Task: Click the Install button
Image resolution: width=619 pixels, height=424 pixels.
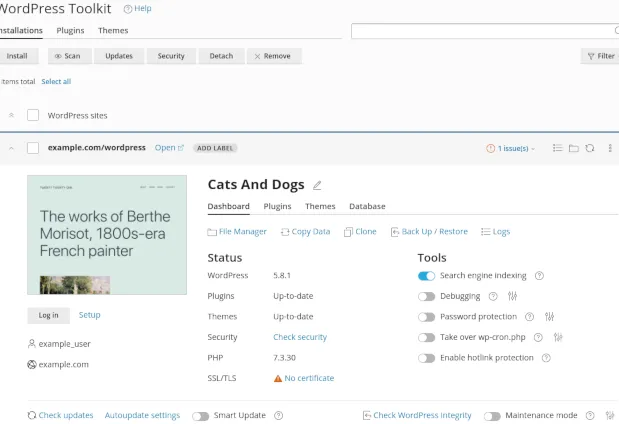Action: click(x=17, y=56)
